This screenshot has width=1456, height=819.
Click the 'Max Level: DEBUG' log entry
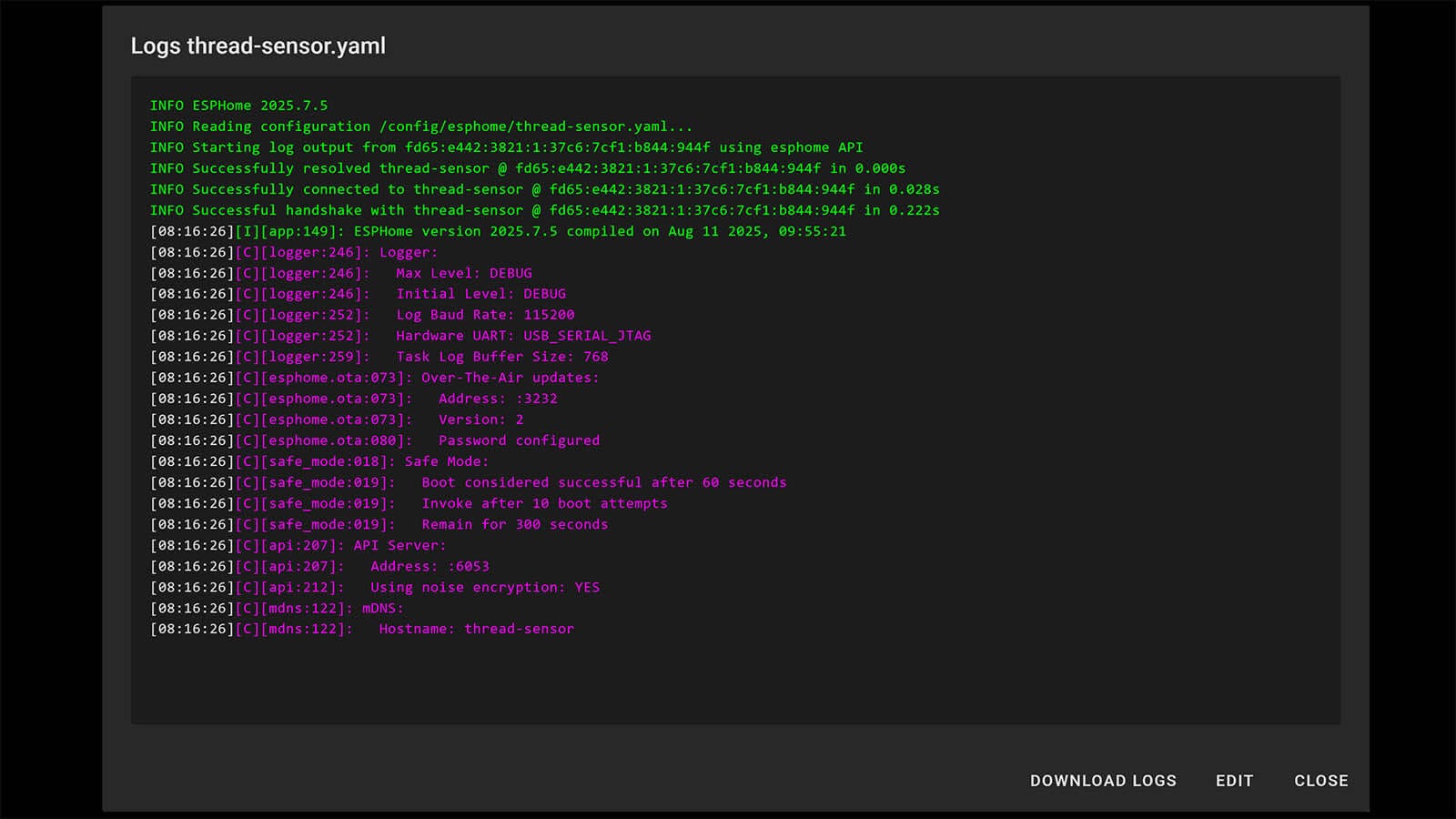463,273
